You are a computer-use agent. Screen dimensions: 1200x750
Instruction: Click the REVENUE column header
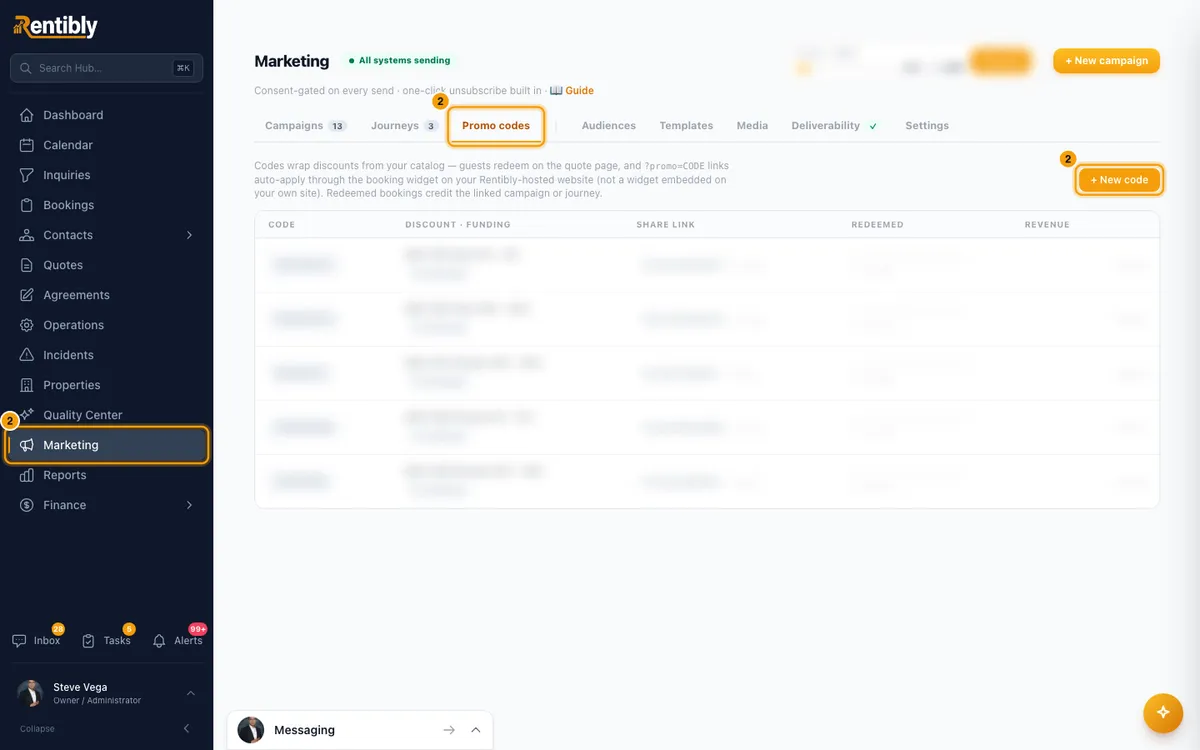(1047, 225)
